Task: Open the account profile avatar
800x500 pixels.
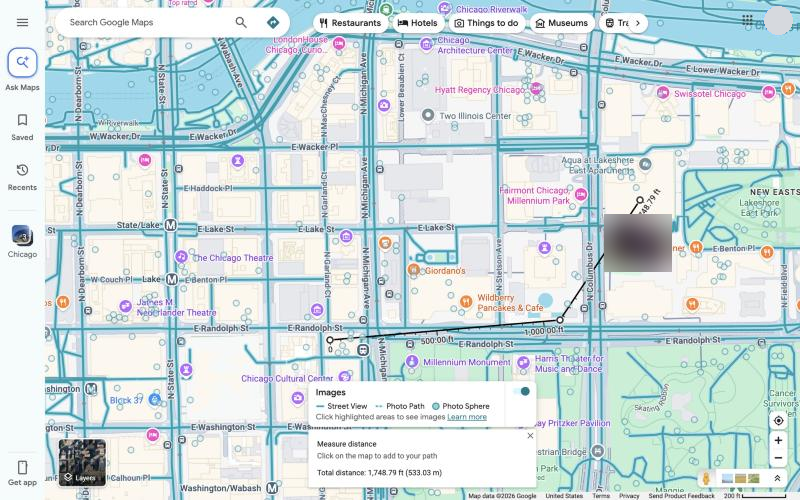Action: tap(779, 20)
